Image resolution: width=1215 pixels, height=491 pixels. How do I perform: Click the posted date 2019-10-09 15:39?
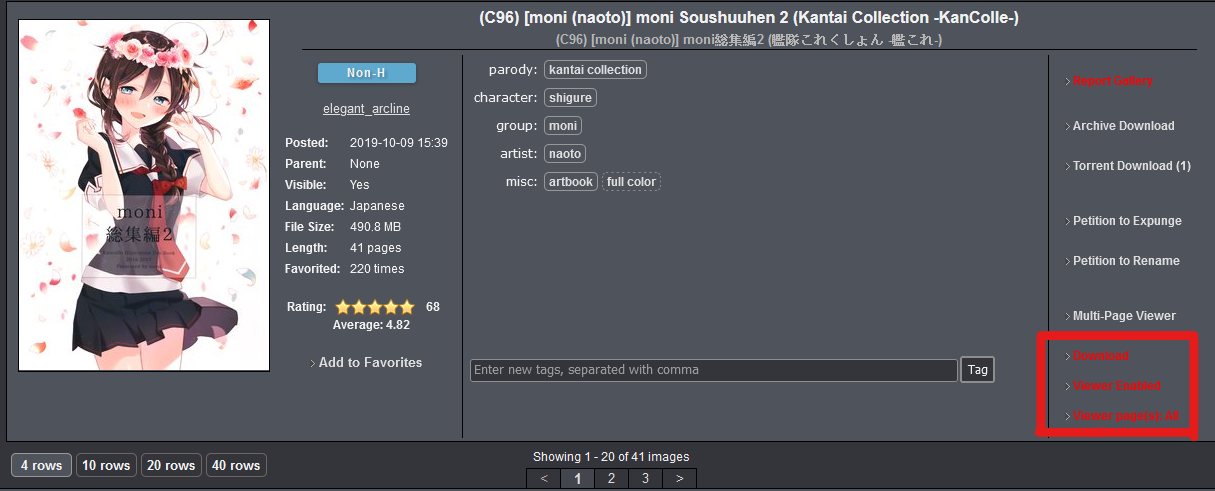coord(399,143)
